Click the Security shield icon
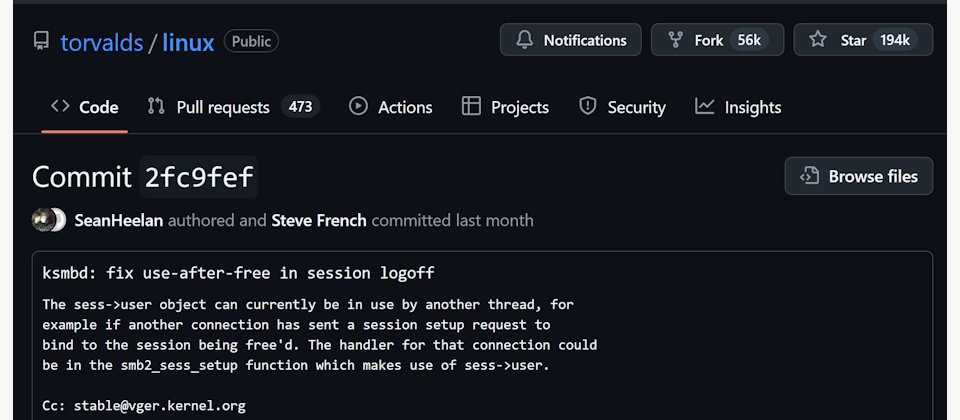960x420 pixels. coord(588,107)
